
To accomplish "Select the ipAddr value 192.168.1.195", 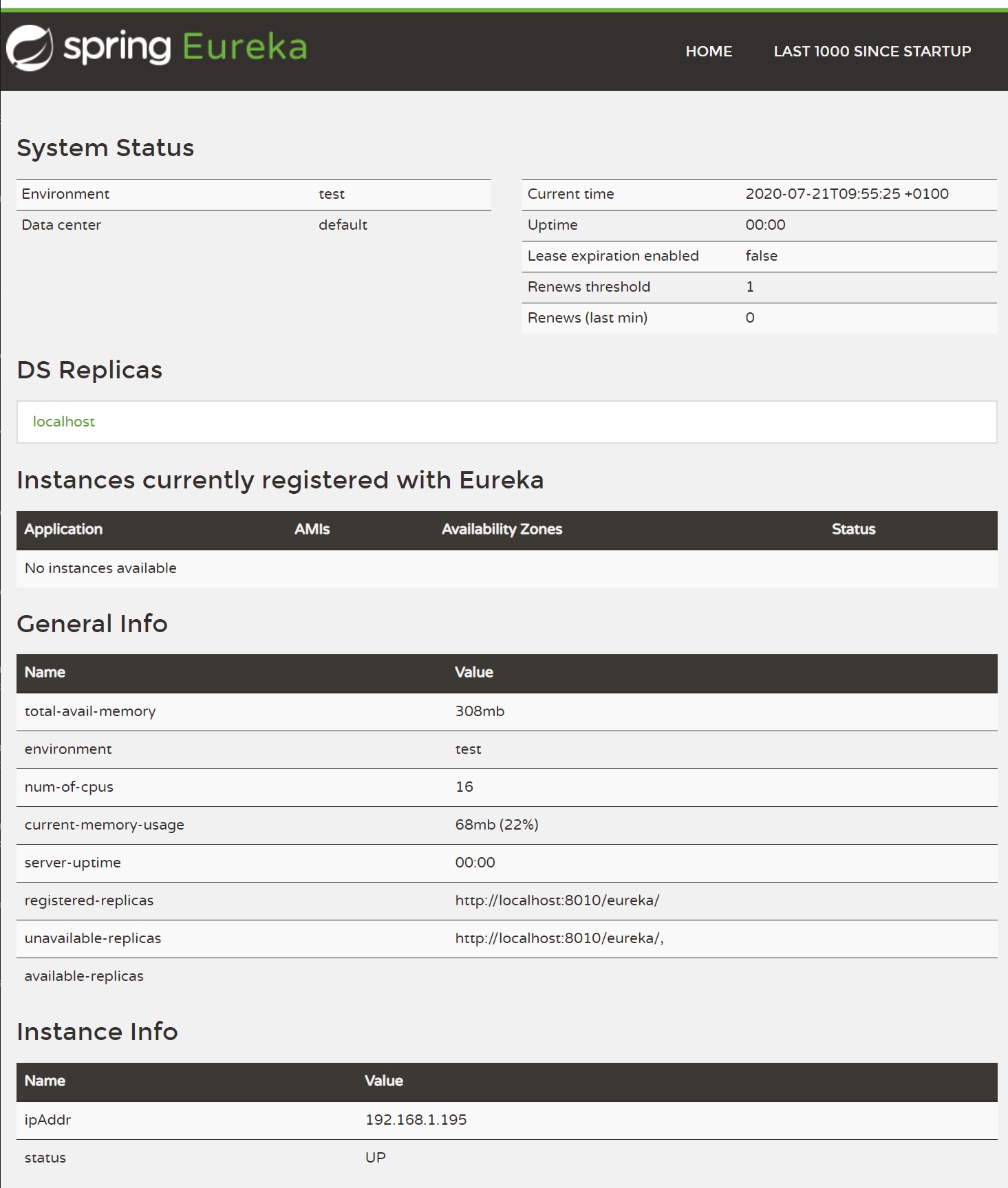I will click(x=416, y=1120).
